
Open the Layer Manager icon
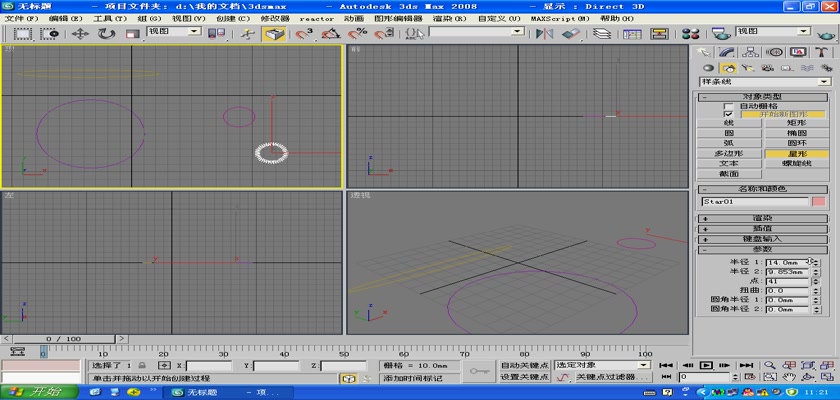click(603, 34)
